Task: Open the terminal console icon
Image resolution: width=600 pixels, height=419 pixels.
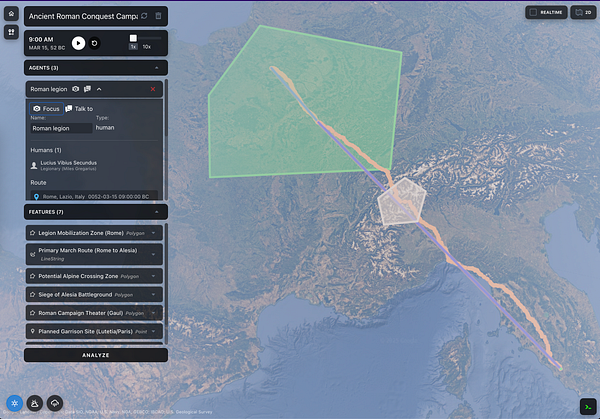Action: point(588,407)
